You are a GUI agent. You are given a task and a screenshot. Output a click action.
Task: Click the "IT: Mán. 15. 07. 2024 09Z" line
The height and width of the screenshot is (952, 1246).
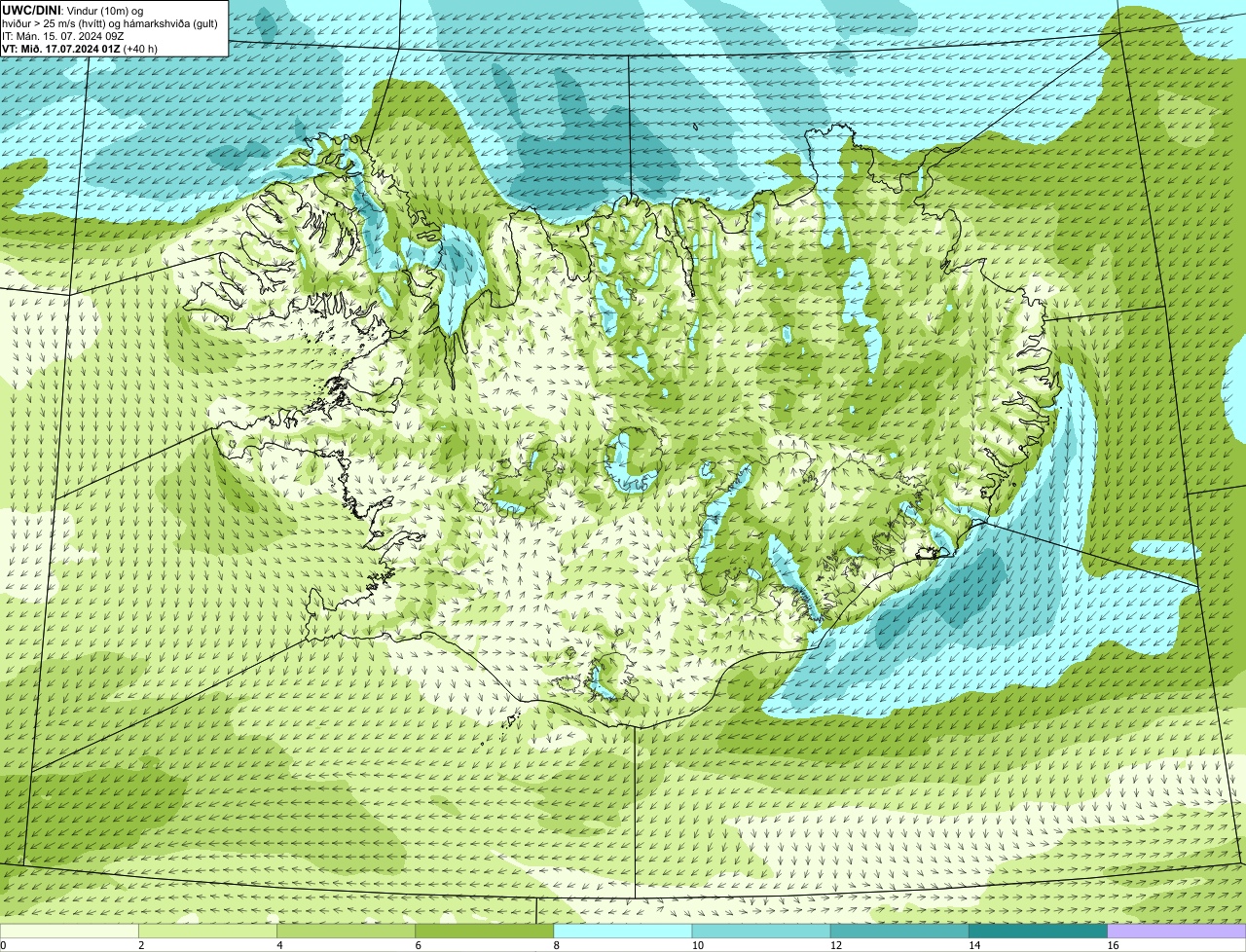point(62,35)
